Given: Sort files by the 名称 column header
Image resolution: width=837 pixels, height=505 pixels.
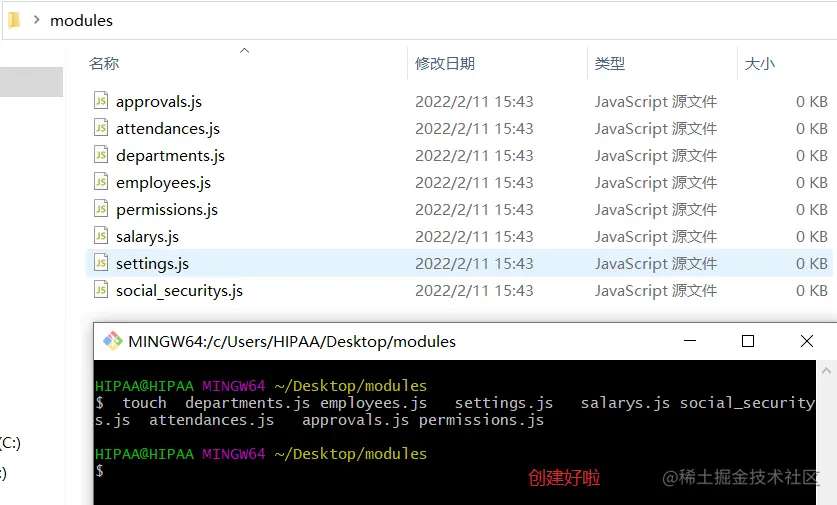Looking at the screenshot, I should tap(104, 64).
